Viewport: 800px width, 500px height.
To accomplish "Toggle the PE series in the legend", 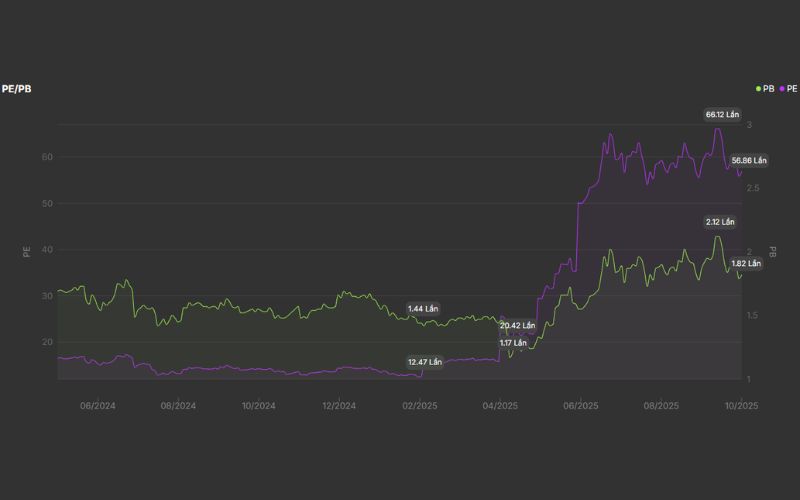I will 791,89.
